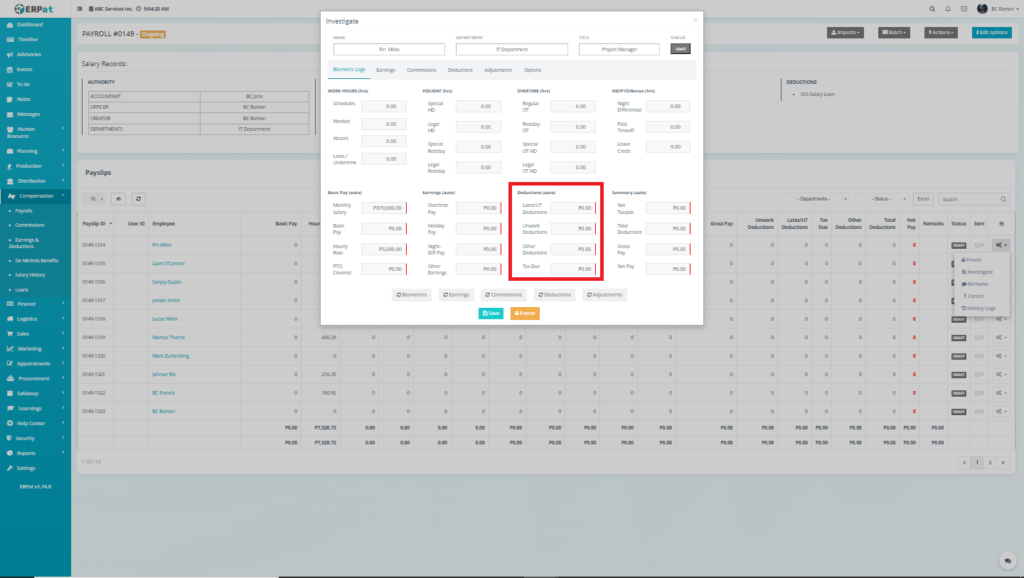This screenshot has height=578, width=1024.
Task: Toggle column visibility eye icon in Payslips
Action: [x=118, y=199]
